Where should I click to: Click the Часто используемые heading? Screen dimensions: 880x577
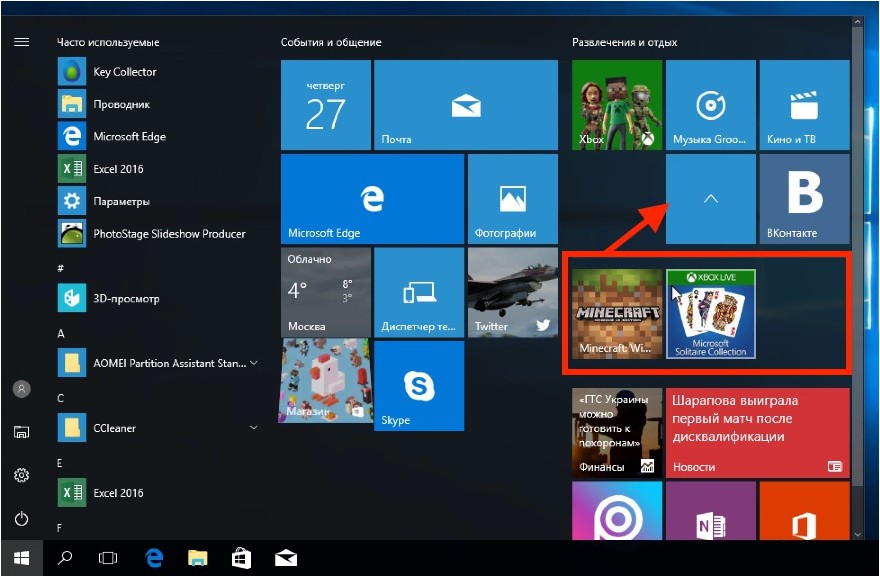(108, 42)
